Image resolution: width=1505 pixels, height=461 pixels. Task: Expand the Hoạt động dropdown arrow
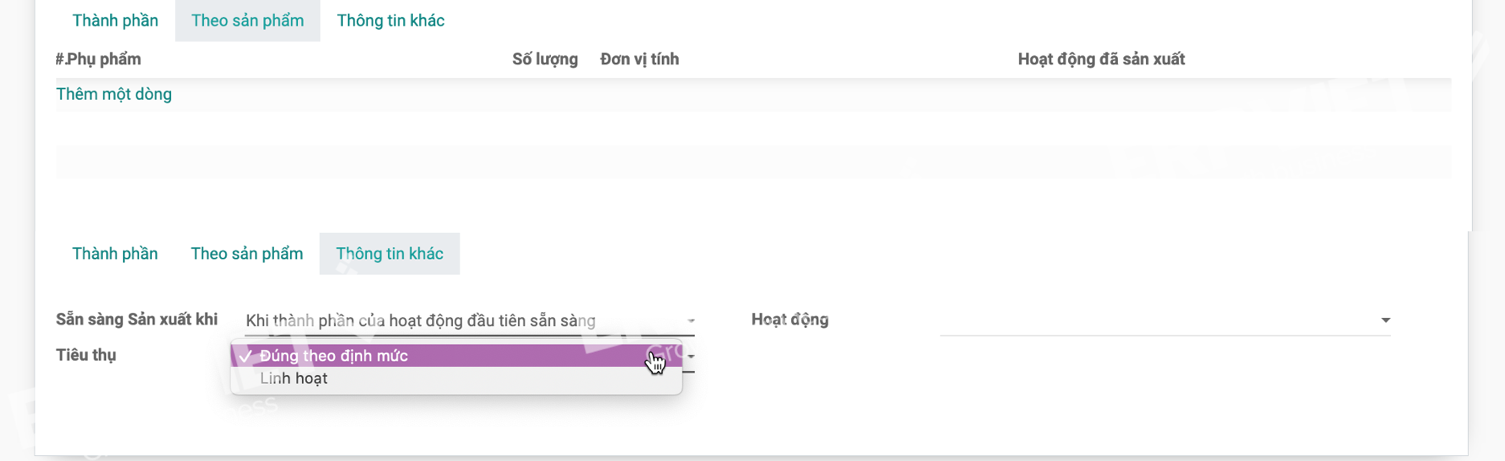click(x=1385, y=320)
